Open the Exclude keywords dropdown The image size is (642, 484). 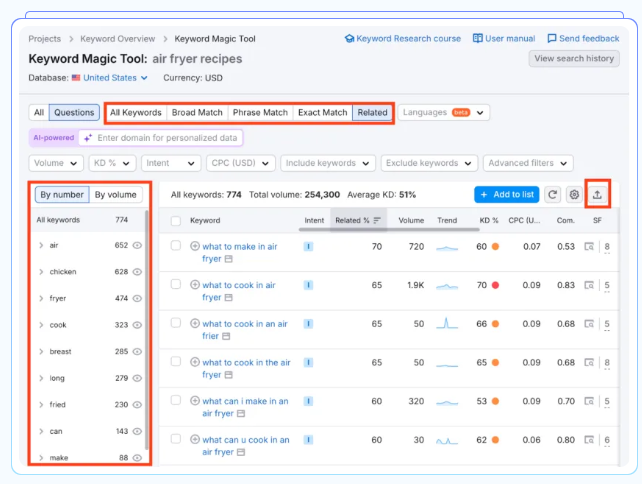[x=429, y=163]
